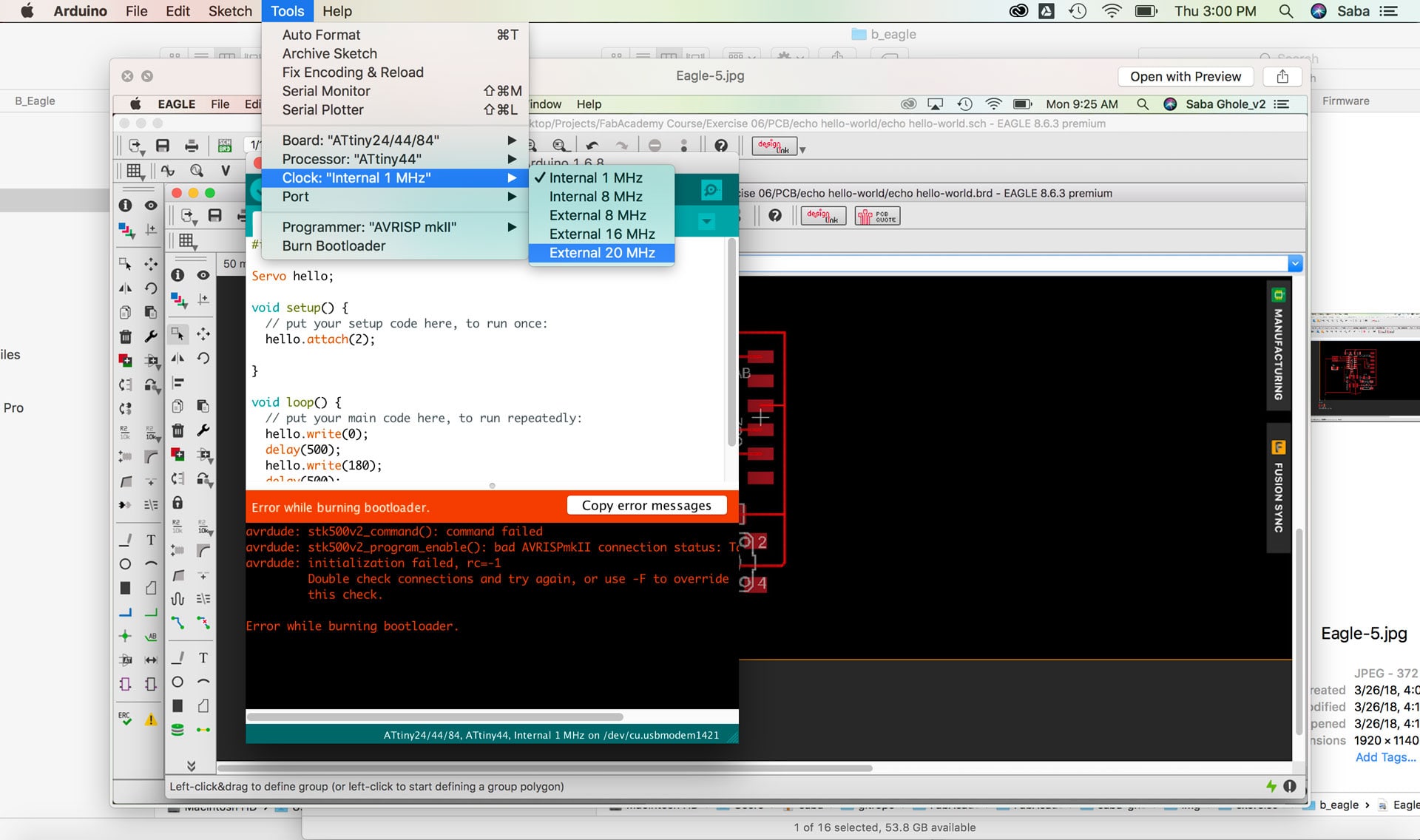Click Arduino console horizontal scrollbar
The width and height of the screenshot is (1420, 840).
click(435, 717)
